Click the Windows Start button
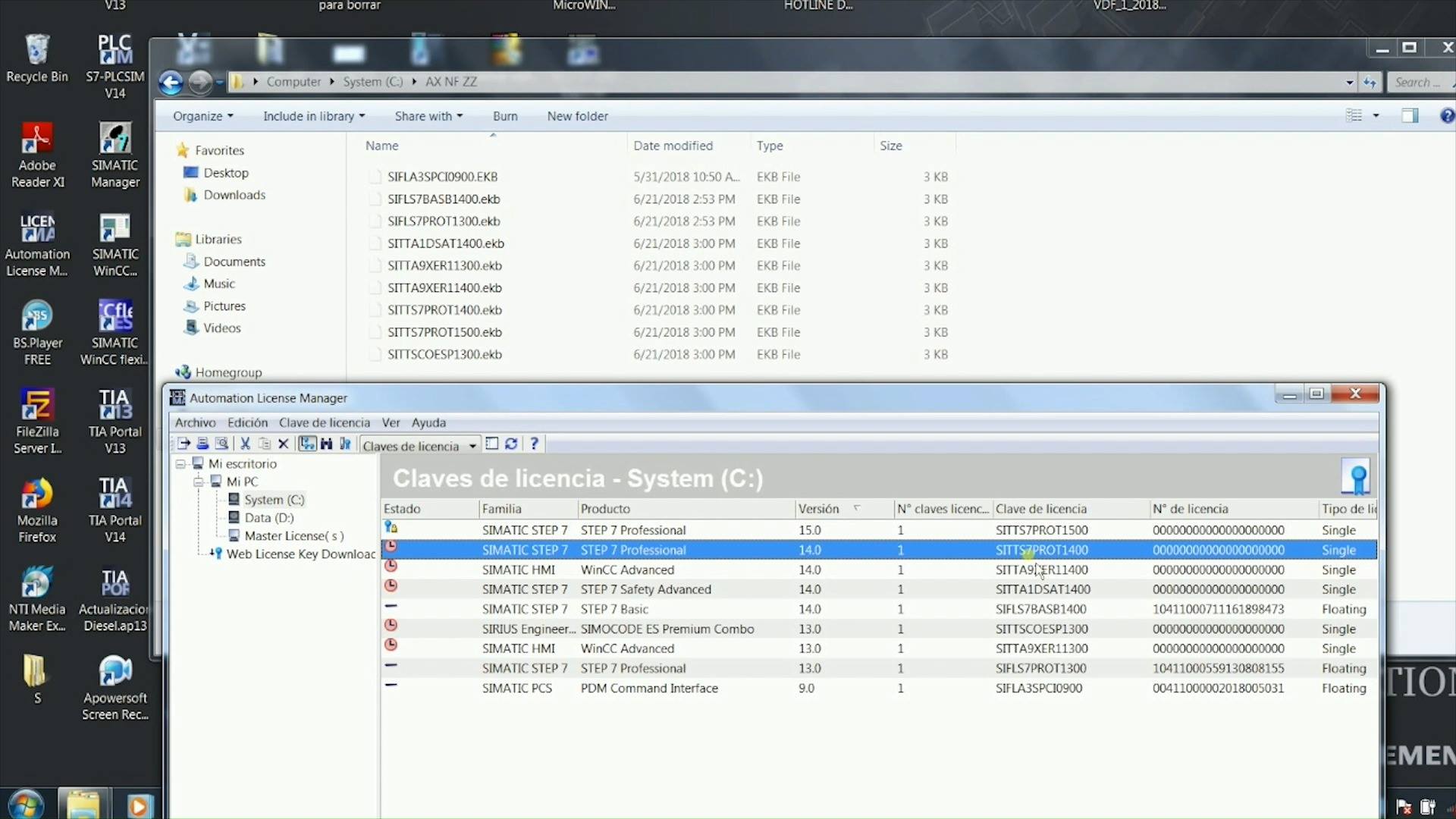 point(25,804)
